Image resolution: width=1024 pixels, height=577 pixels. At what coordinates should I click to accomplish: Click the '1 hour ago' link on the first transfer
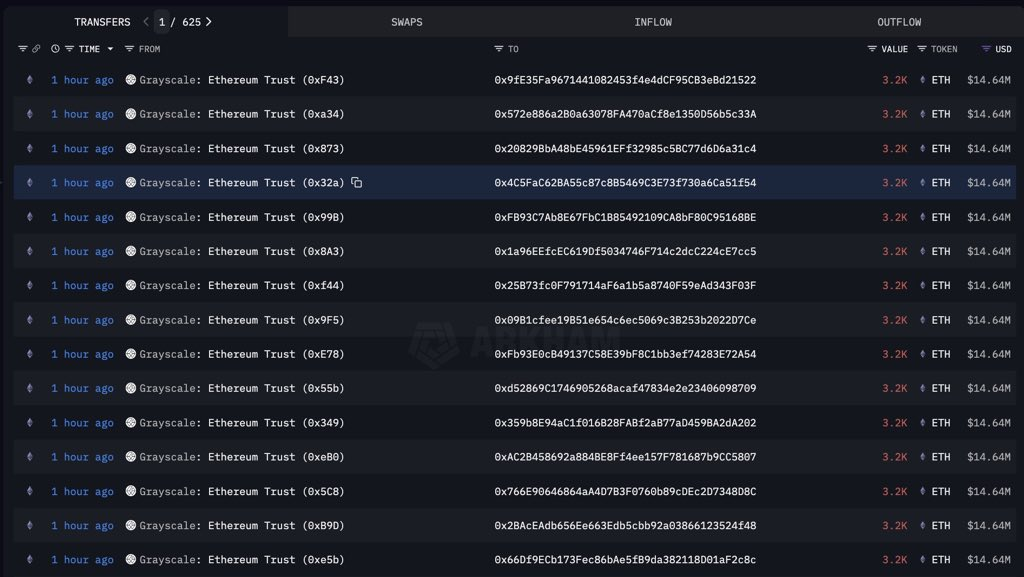tap(82, 80)
